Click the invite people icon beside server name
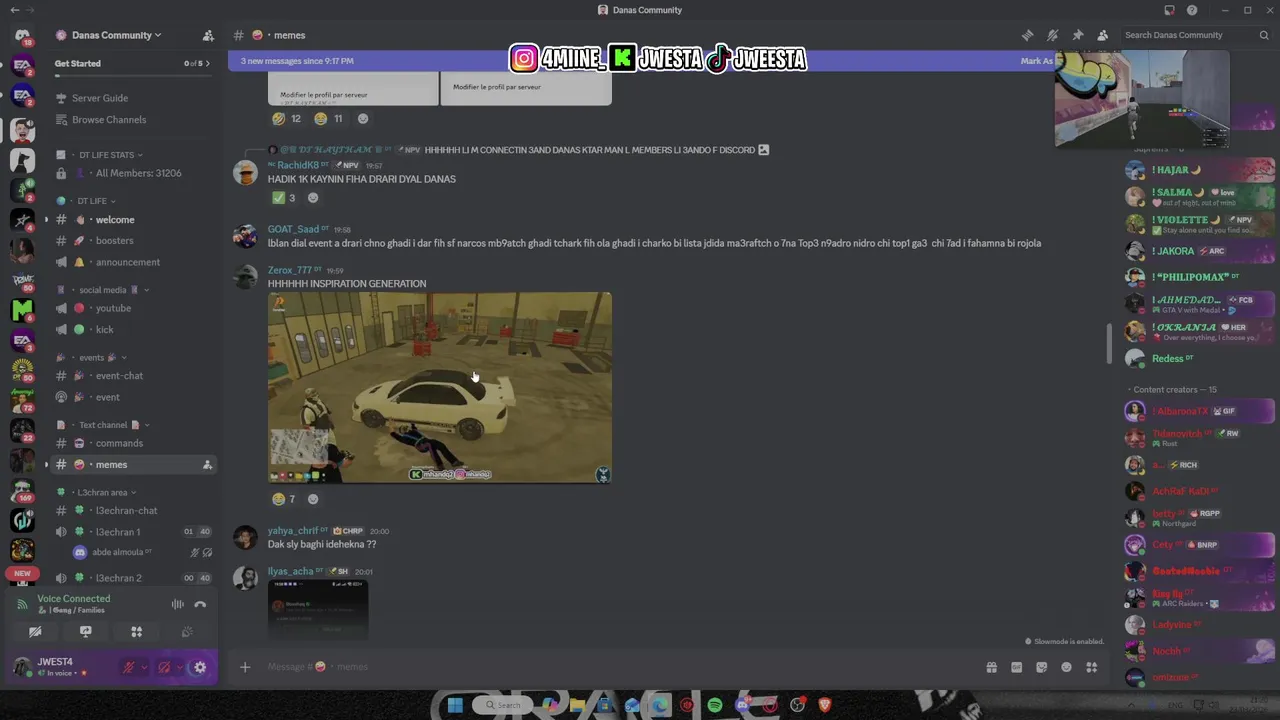Screen dimensions: 1280x720 tap(208, 35)
